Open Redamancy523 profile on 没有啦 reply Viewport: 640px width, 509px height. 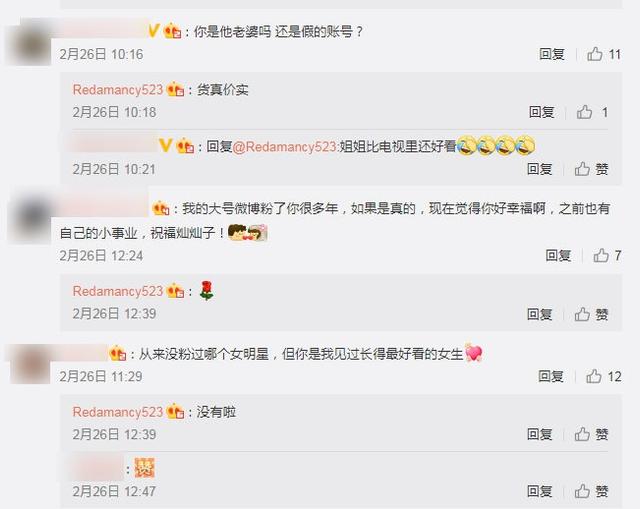click(x=118, y=412)
